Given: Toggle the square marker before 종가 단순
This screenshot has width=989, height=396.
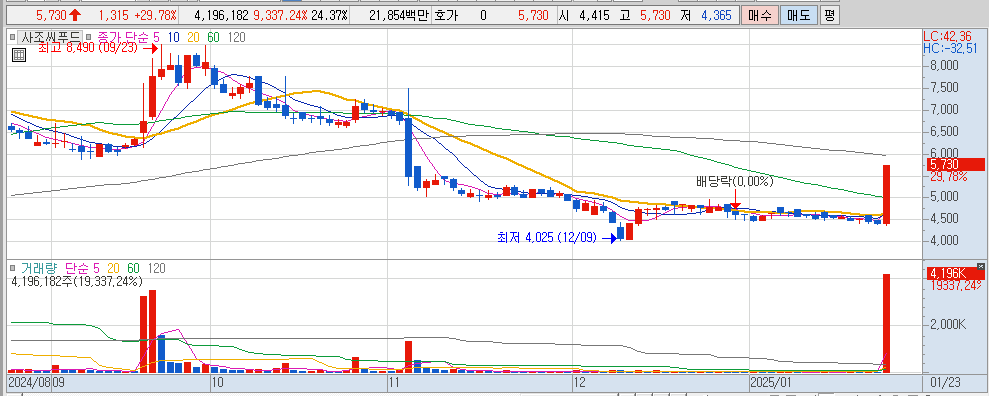Looking at the screenshot, I should point(88,37).
